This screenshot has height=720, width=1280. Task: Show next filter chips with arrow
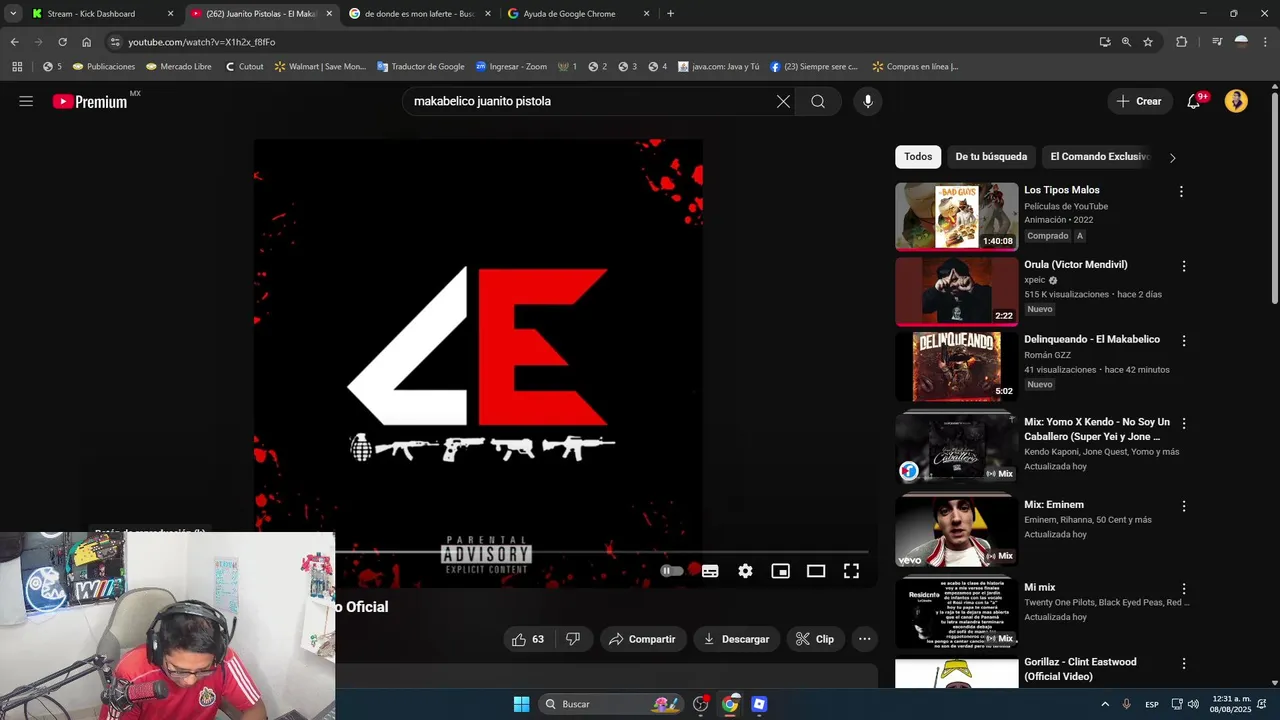[1172, 157]
